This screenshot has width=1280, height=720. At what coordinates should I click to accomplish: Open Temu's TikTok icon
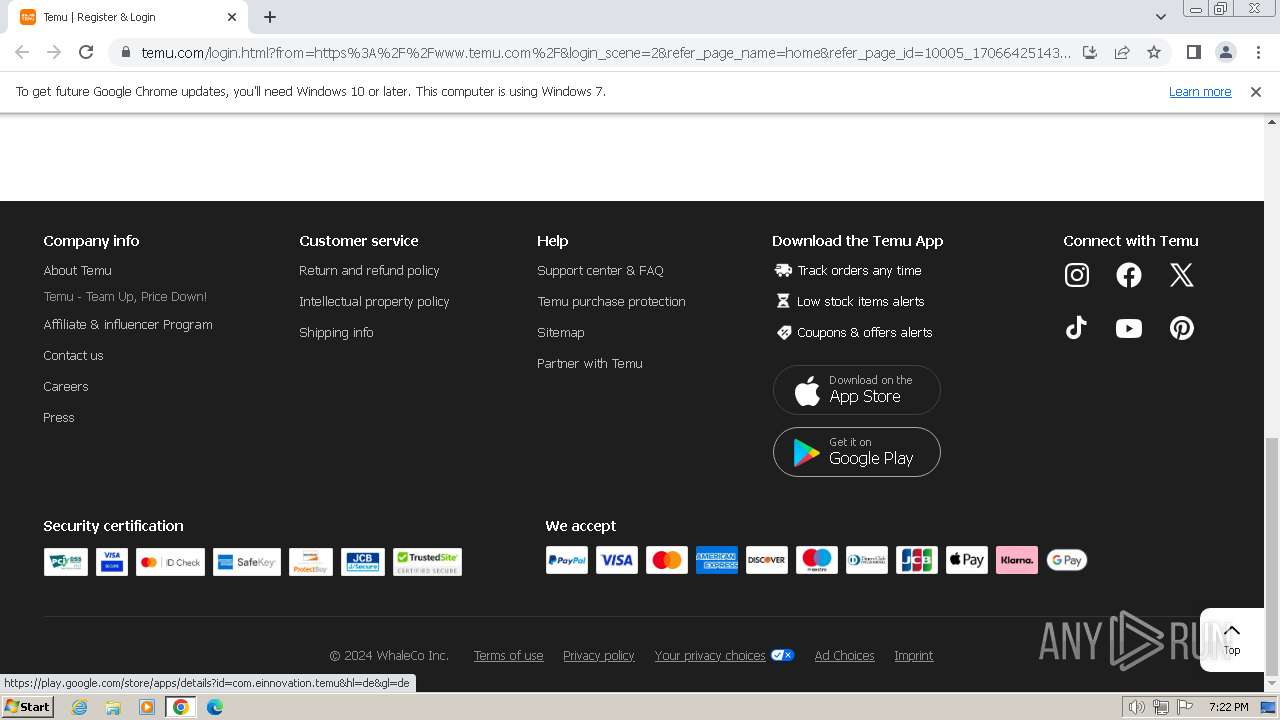(1077, 328)
